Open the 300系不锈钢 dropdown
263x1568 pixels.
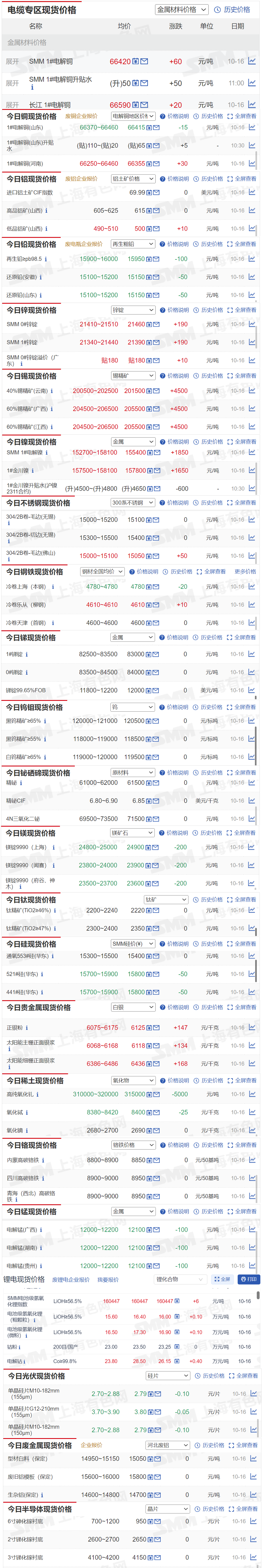click(x=133, y=503)
